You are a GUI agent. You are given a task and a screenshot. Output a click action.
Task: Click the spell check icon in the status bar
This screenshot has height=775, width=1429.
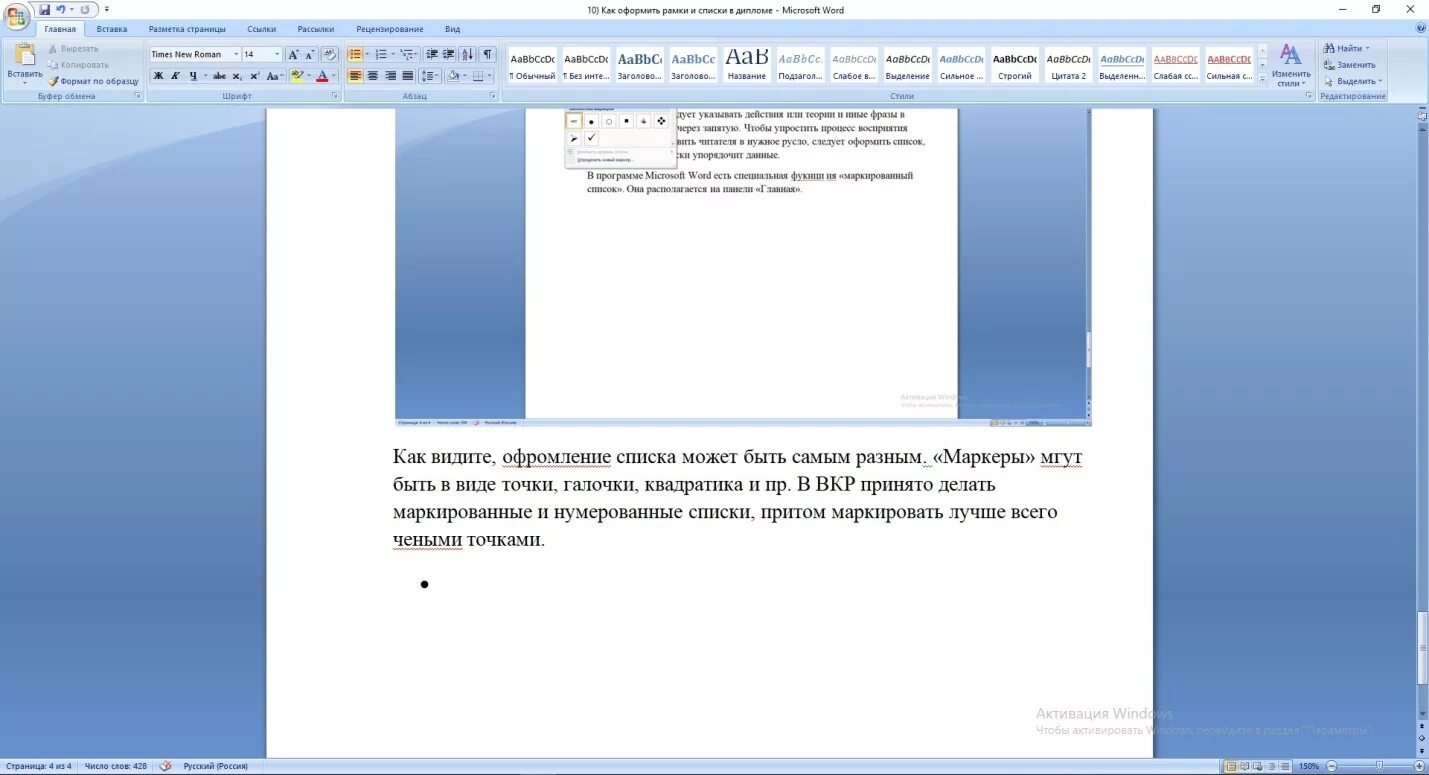coord(165,766)
